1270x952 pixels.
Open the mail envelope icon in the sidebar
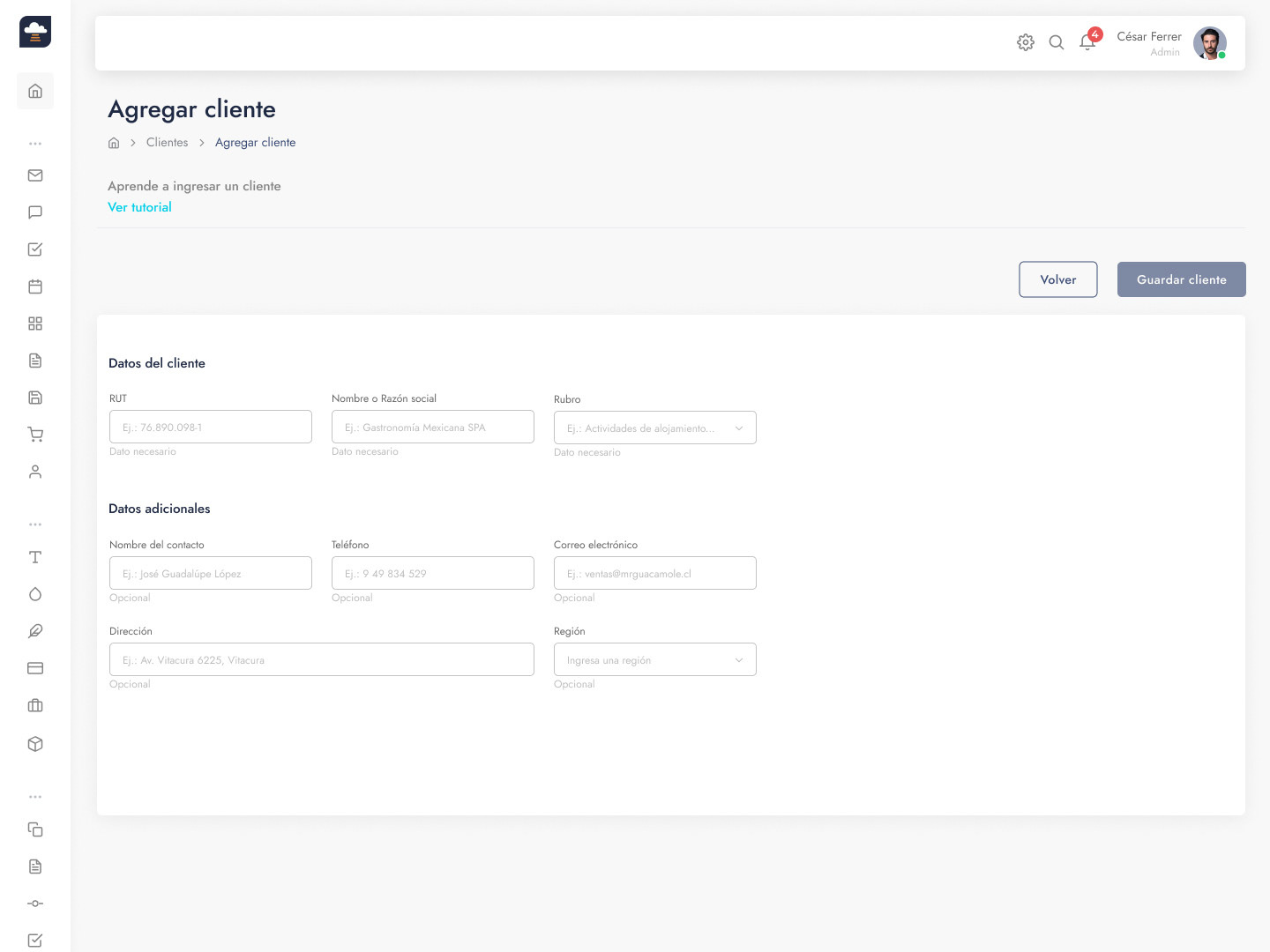35,175
